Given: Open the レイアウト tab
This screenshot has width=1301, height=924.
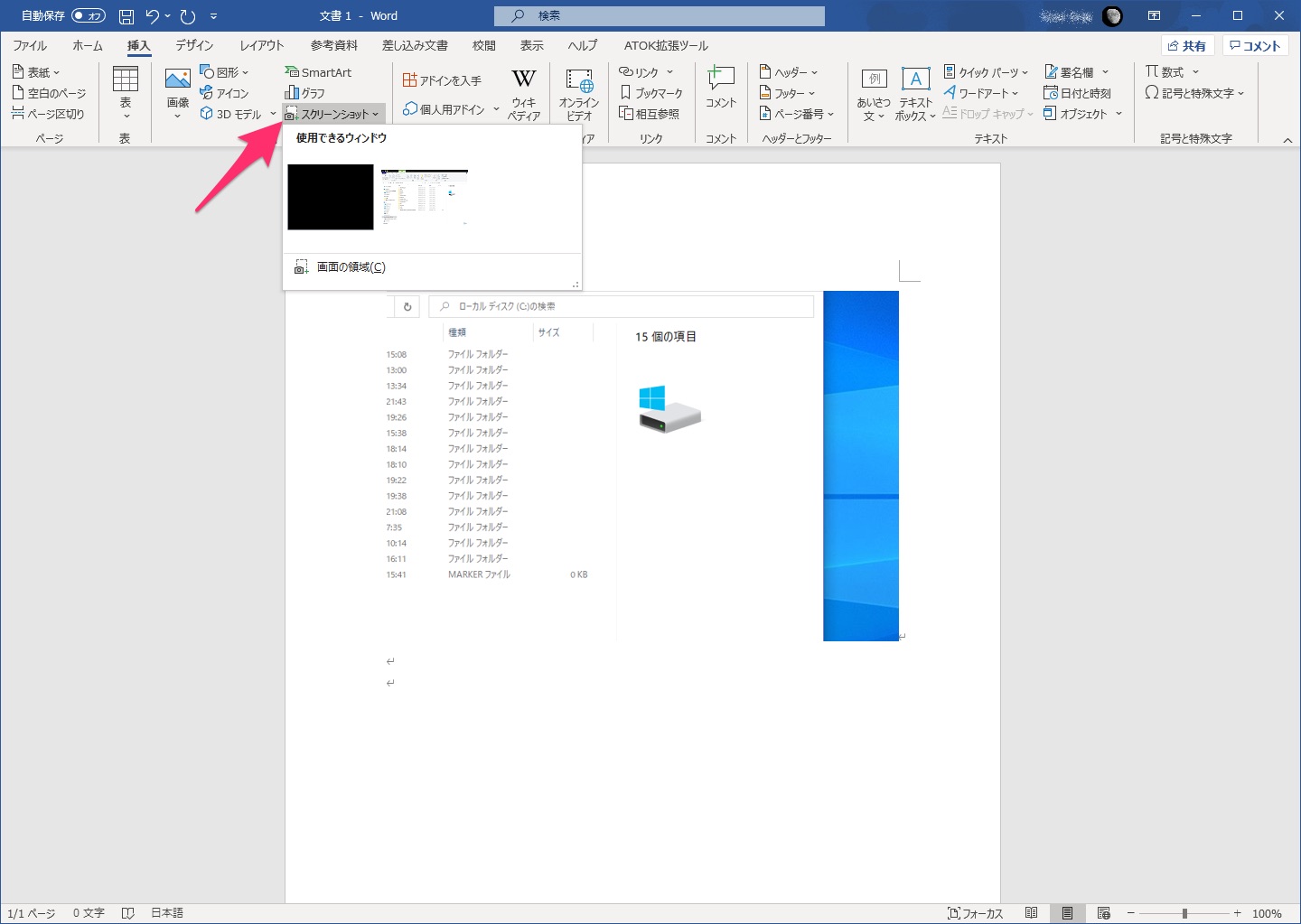Looking at the screenshot, I should [261, 45].
